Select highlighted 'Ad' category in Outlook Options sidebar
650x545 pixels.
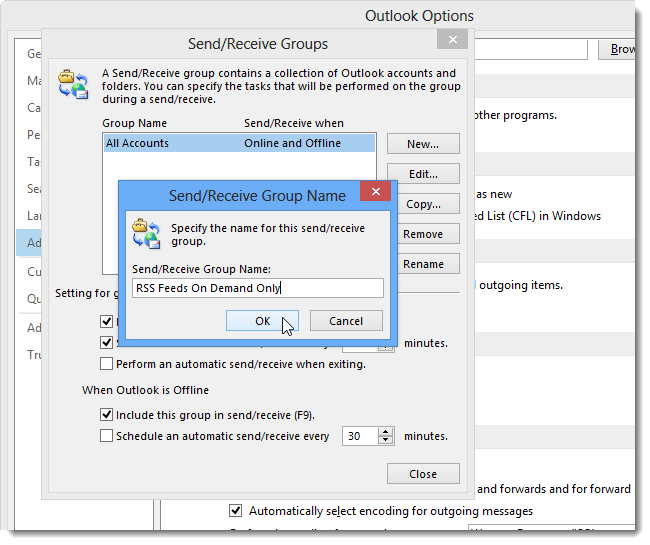(29, 243)
